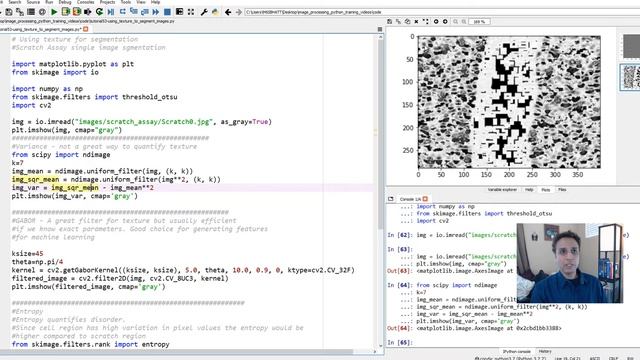Click the 'k=7' code line
This screenshot has width=640, height=360.
click(18, 163)
